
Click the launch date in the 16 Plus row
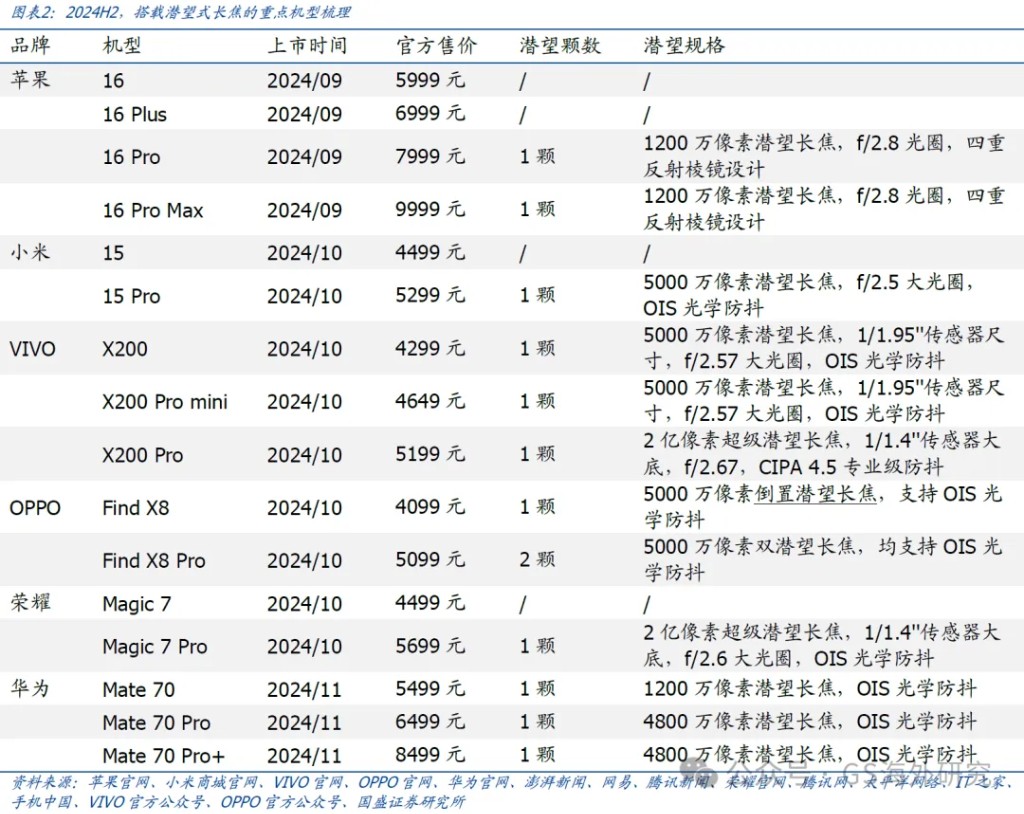(304, 114)
